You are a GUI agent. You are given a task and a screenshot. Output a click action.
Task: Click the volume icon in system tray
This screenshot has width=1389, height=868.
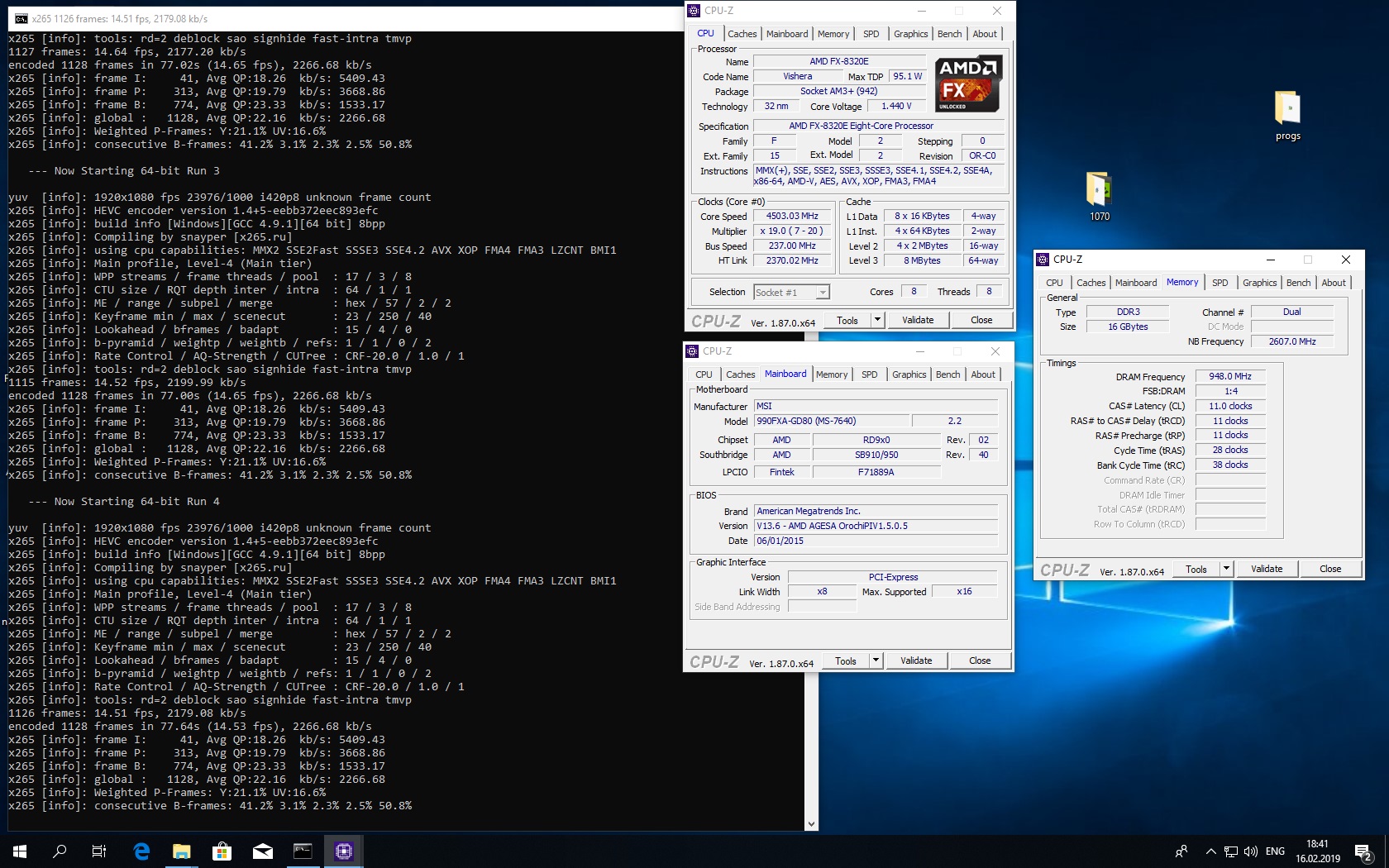1250,851
